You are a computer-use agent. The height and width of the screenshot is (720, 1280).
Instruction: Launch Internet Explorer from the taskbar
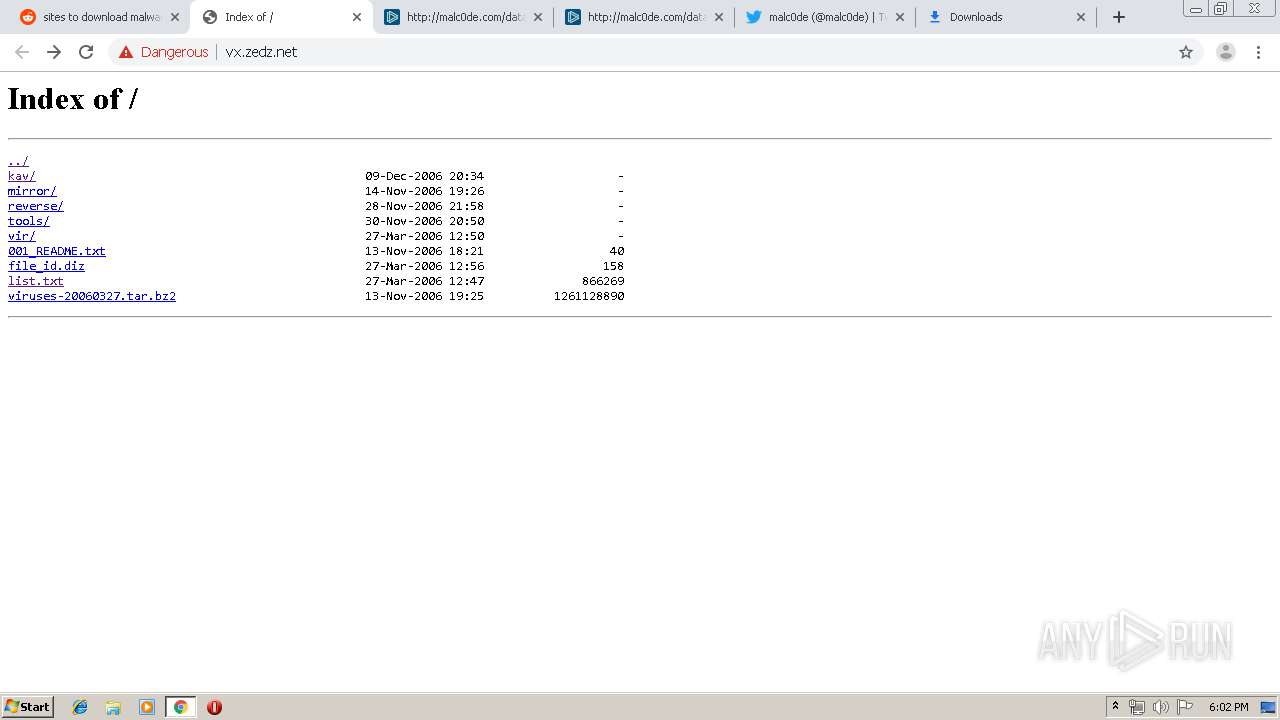click(x=80, y=707)
